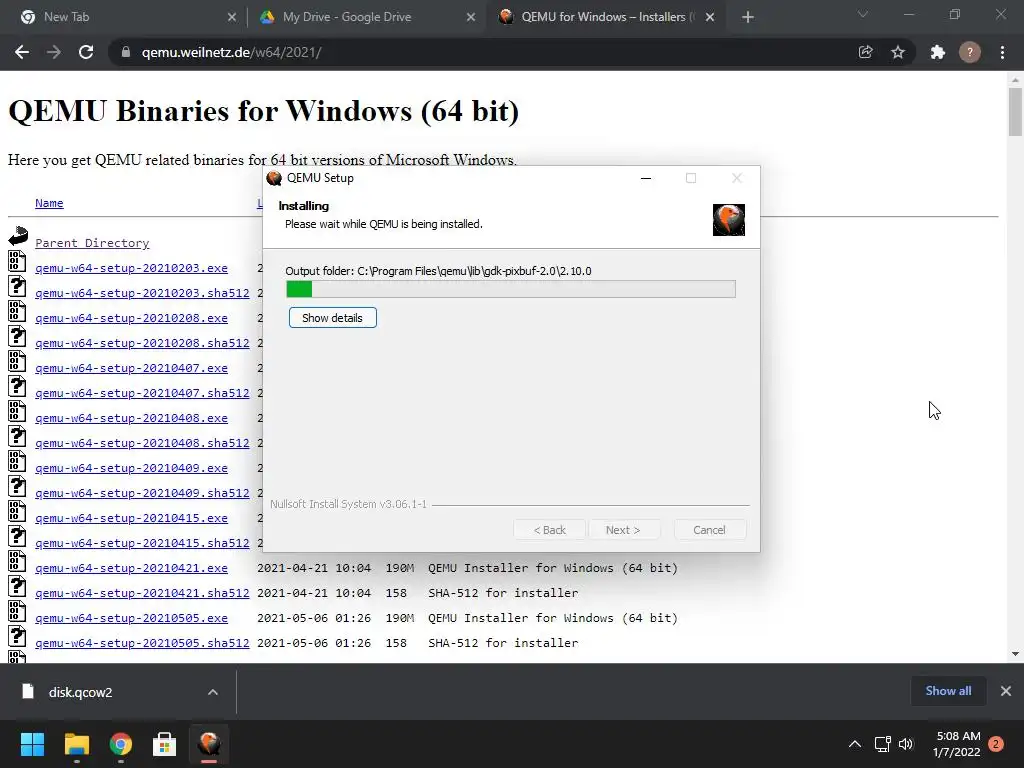Download qemu-w64-setup-20210421.exe
Screen dimensions: 1024x768
tap(131, 568)
